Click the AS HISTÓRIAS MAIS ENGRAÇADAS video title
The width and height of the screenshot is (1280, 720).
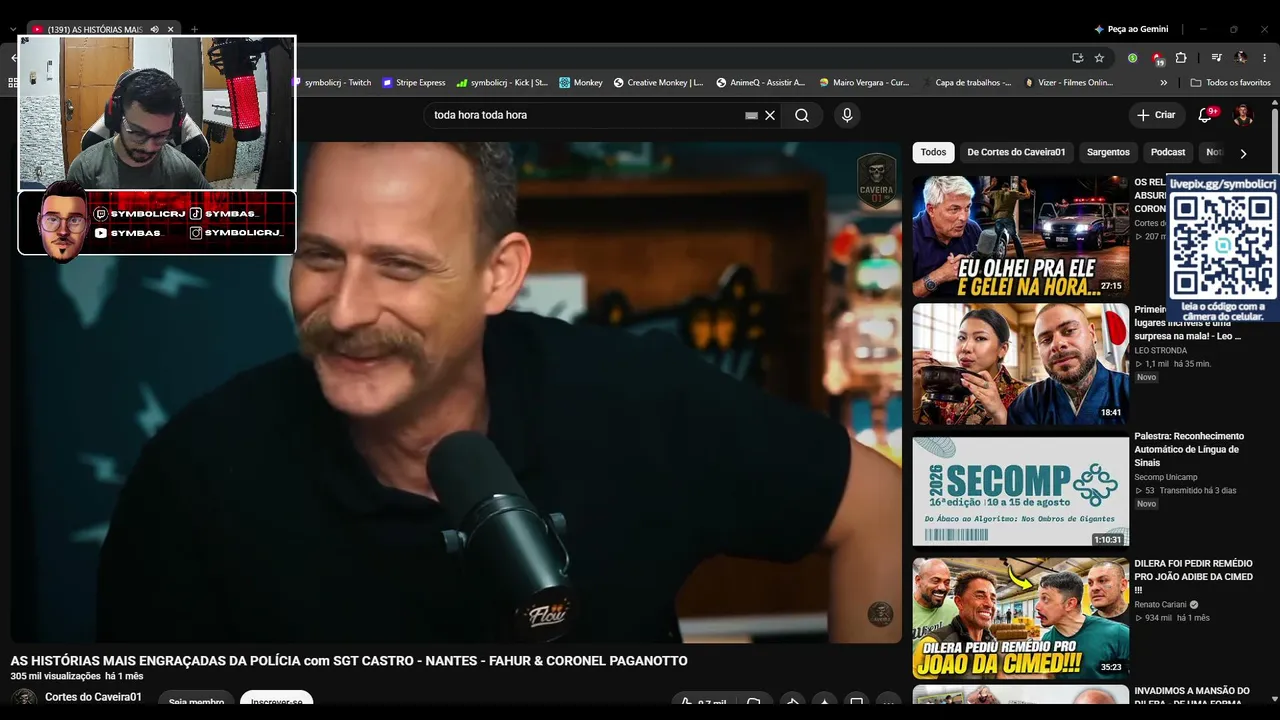[349, 661]
